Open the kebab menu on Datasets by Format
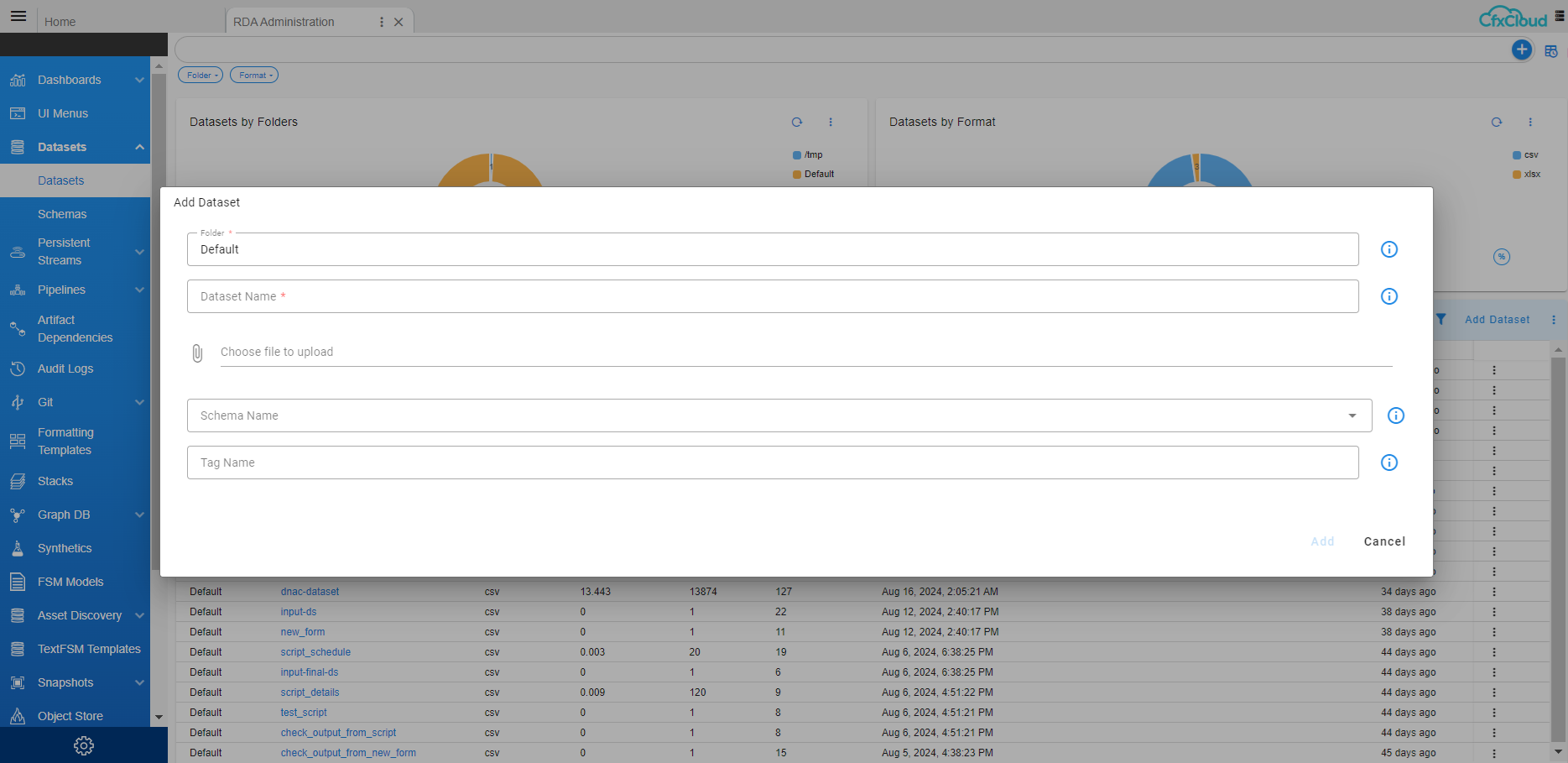 click(1530, 122)
